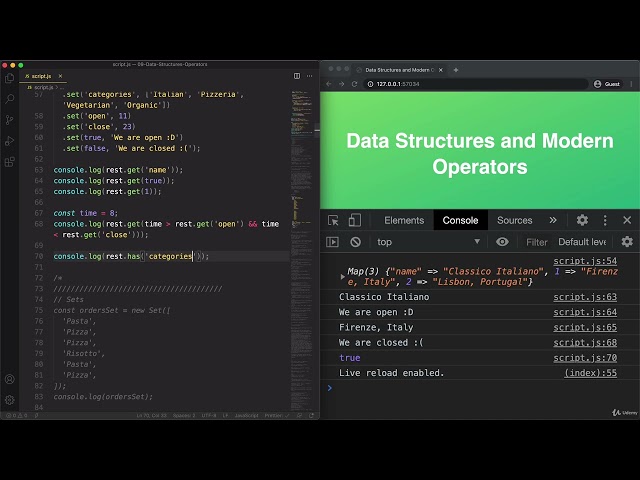
Task: Clear the console
Action: pos(356,242)
